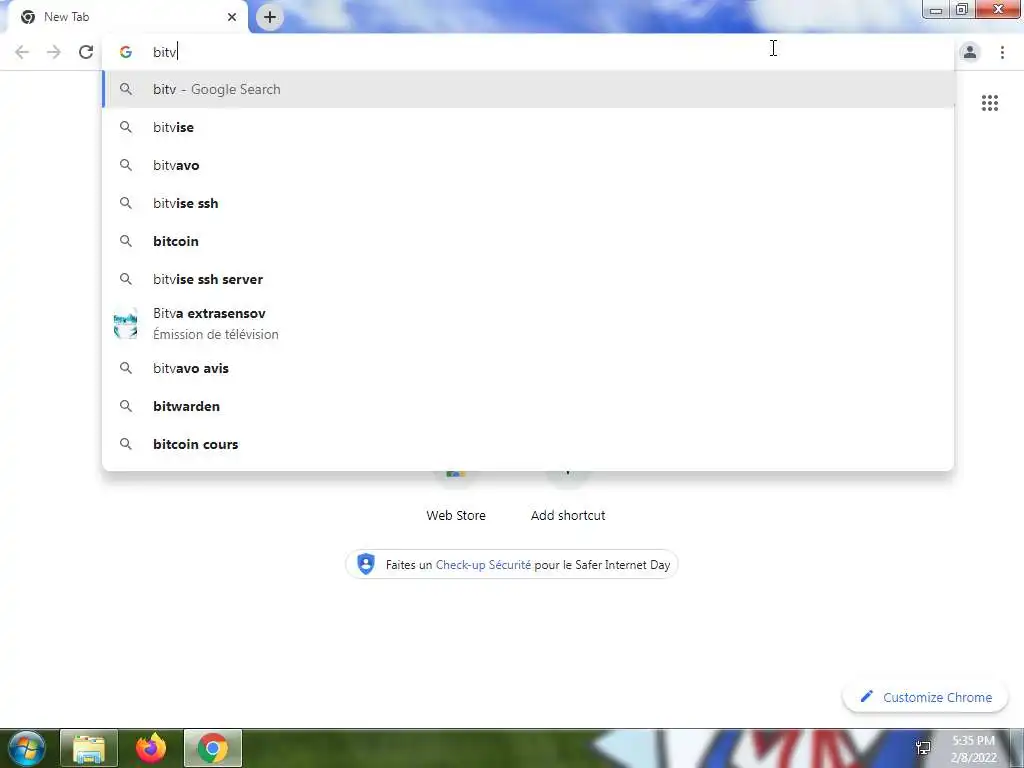Open the Google apps grid
This screenshot has height=768, width=1024.
[x=989, y=103]
